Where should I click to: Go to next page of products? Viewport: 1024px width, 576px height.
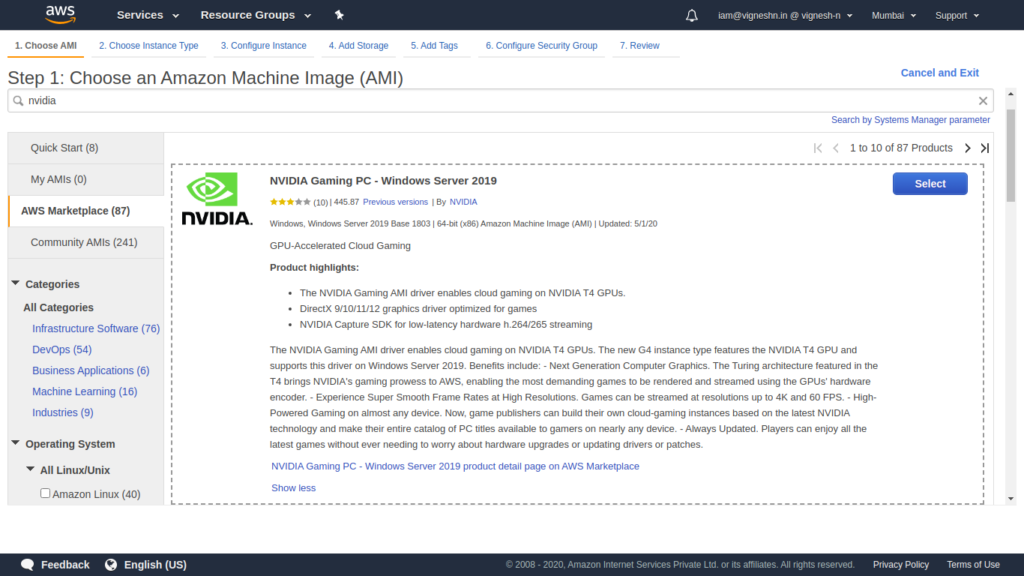point(967,148)
